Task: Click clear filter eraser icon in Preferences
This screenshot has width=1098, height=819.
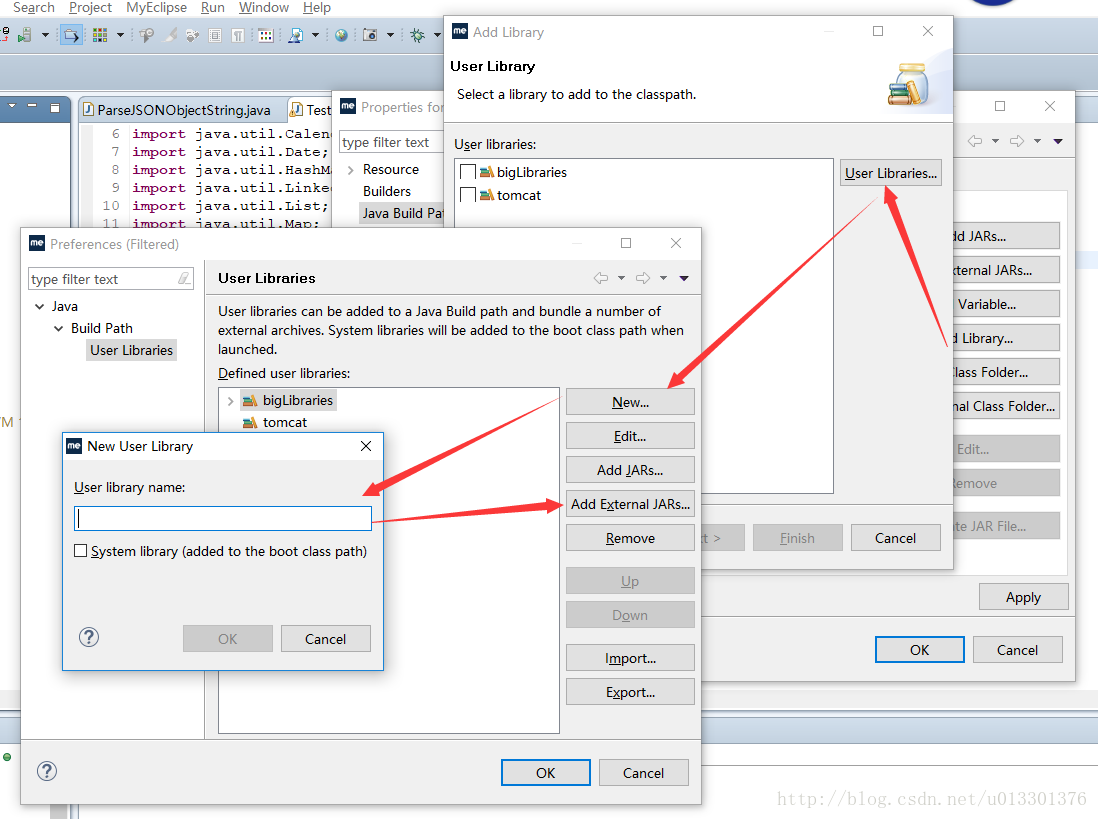Action: click(183, 279)
